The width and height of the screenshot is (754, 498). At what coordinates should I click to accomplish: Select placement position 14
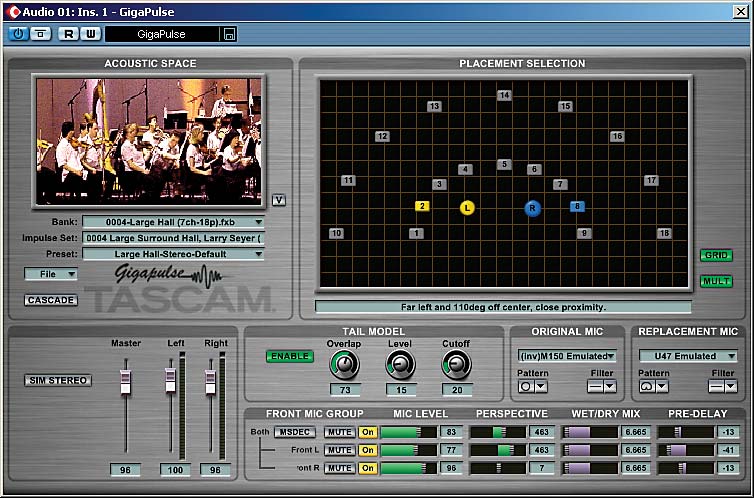tap(504, 95)
